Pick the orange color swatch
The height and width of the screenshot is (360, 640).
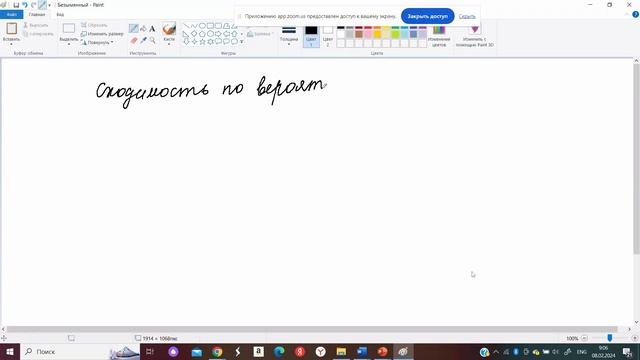point(377,33)
